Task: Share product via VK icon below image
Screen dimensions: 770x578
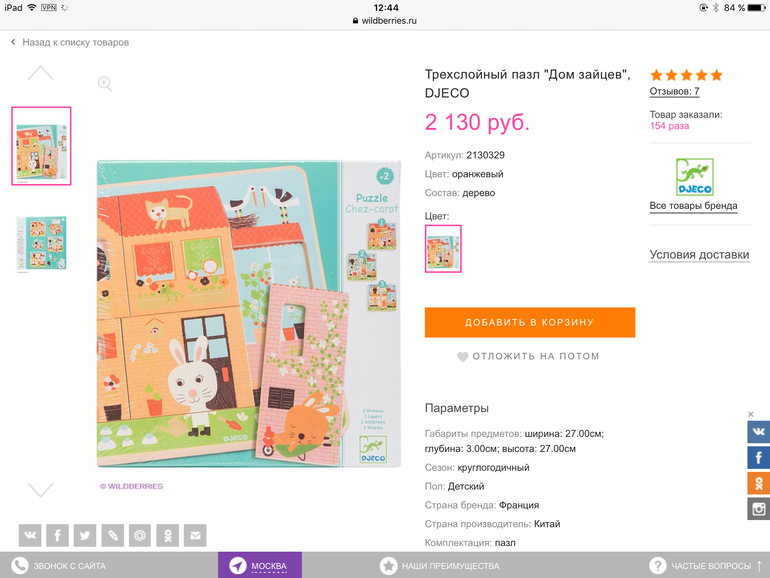Action: coord(30,535)
